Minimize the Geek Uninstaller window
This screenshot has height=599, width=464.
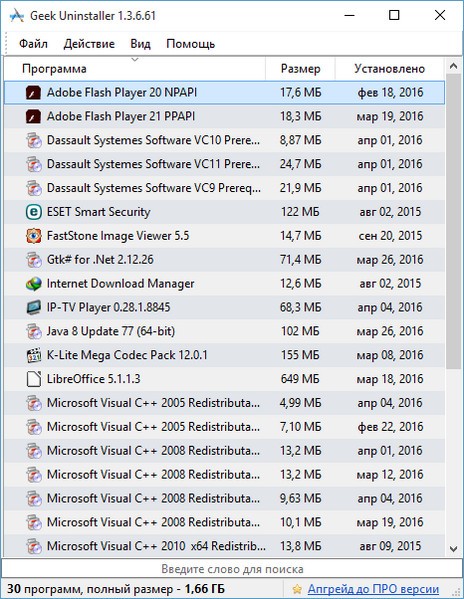pyautogui.click(x=349, y=15)
